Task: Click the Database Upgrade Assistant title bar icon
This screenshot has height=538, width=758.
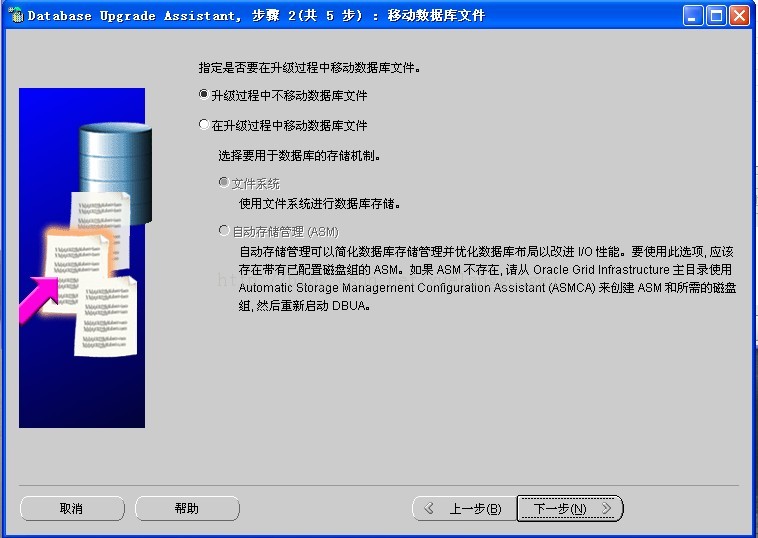Action: click(x=15, y=15)
